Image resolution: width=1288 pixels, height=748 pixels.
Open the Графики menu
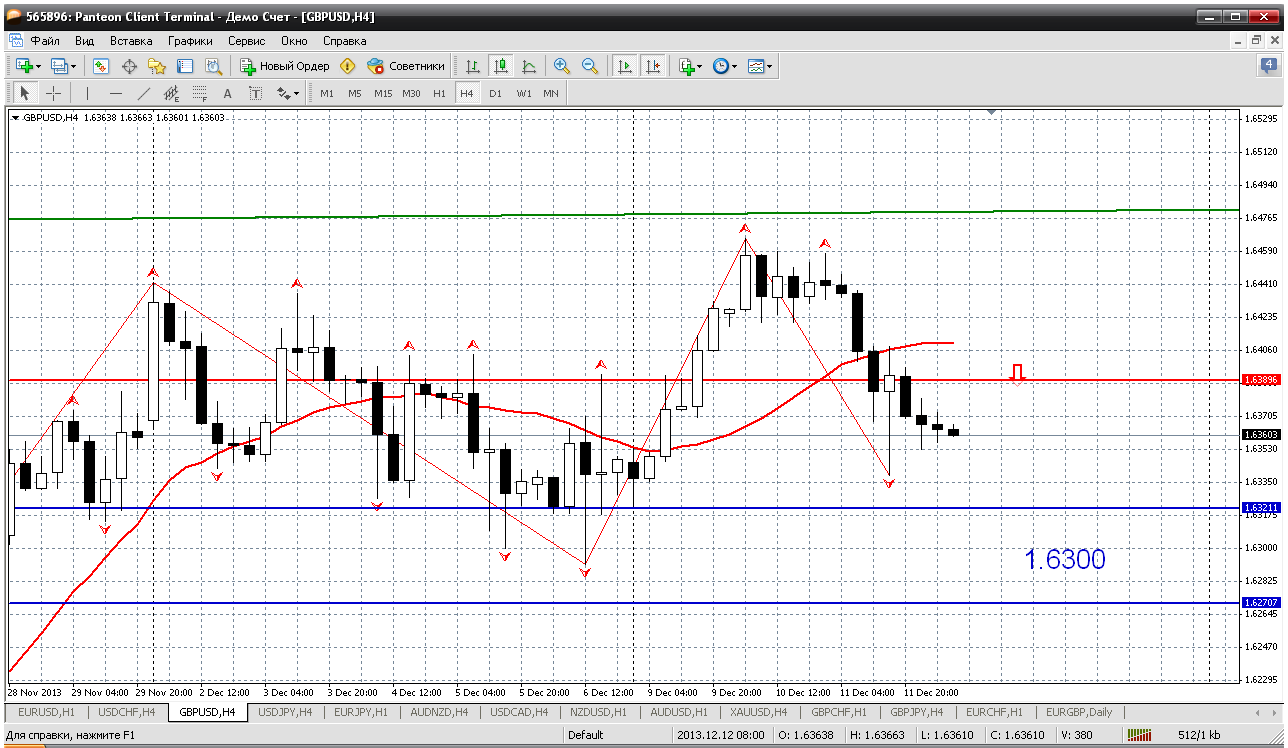190,41
